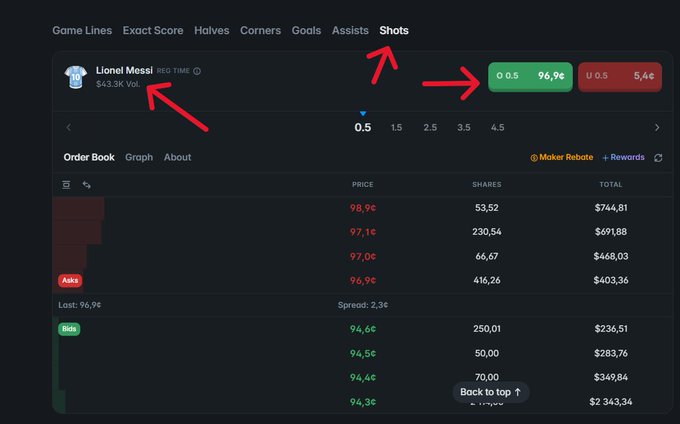
Task: Select the 3.5 shots line
Action: pos(464,127)
